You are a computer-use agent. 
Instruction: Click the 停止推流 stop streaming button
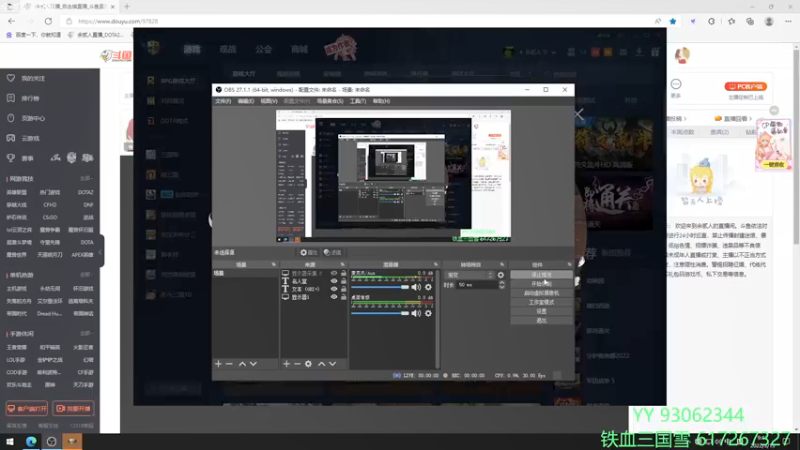coord(541,275)
